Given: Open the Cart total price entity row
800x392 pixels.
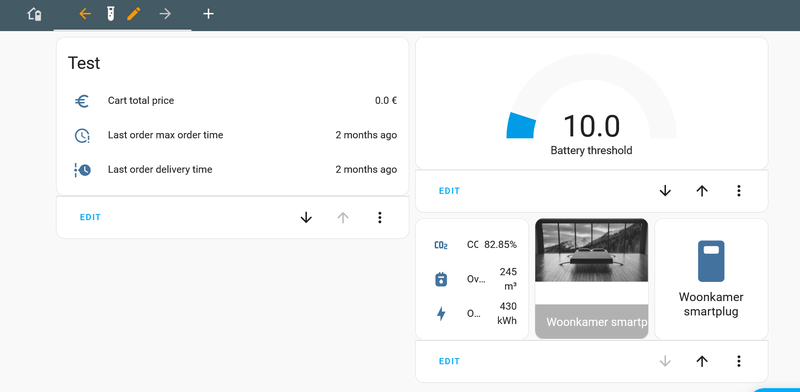Looking at the screenshot, I should pyautogui.click(x=234, y=101).
